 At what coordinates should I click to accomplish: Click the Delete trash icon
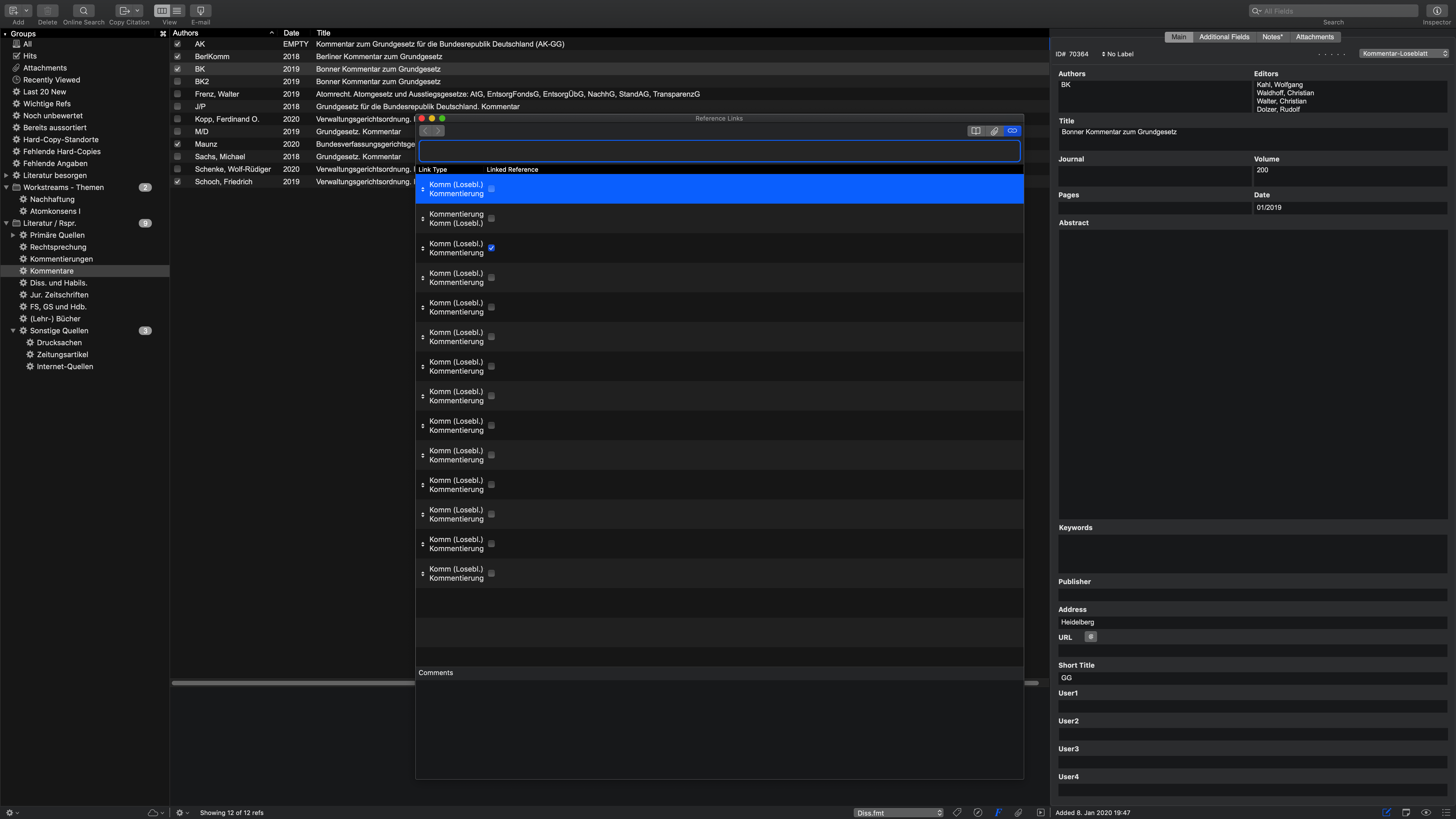[x=47, y=11]
